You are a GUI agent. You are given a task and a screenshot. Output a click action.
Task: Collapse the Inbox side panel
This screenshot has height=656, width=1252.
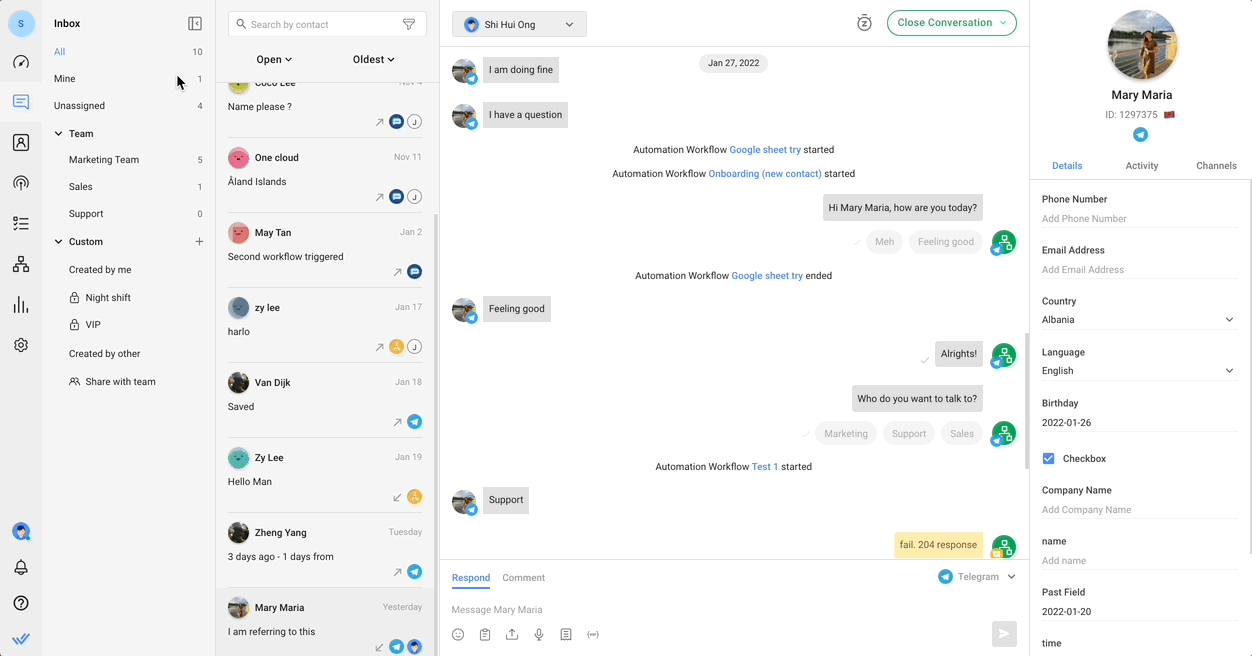[195, 24]
